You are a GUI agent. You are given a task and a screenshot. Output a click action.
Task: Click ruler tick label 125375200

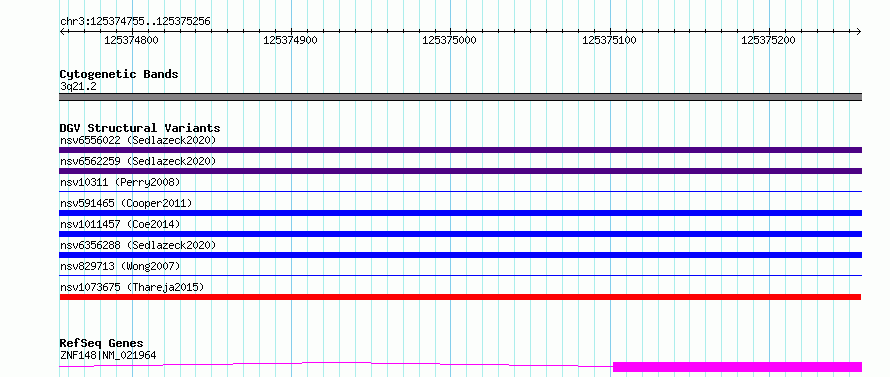click(769, 40)
